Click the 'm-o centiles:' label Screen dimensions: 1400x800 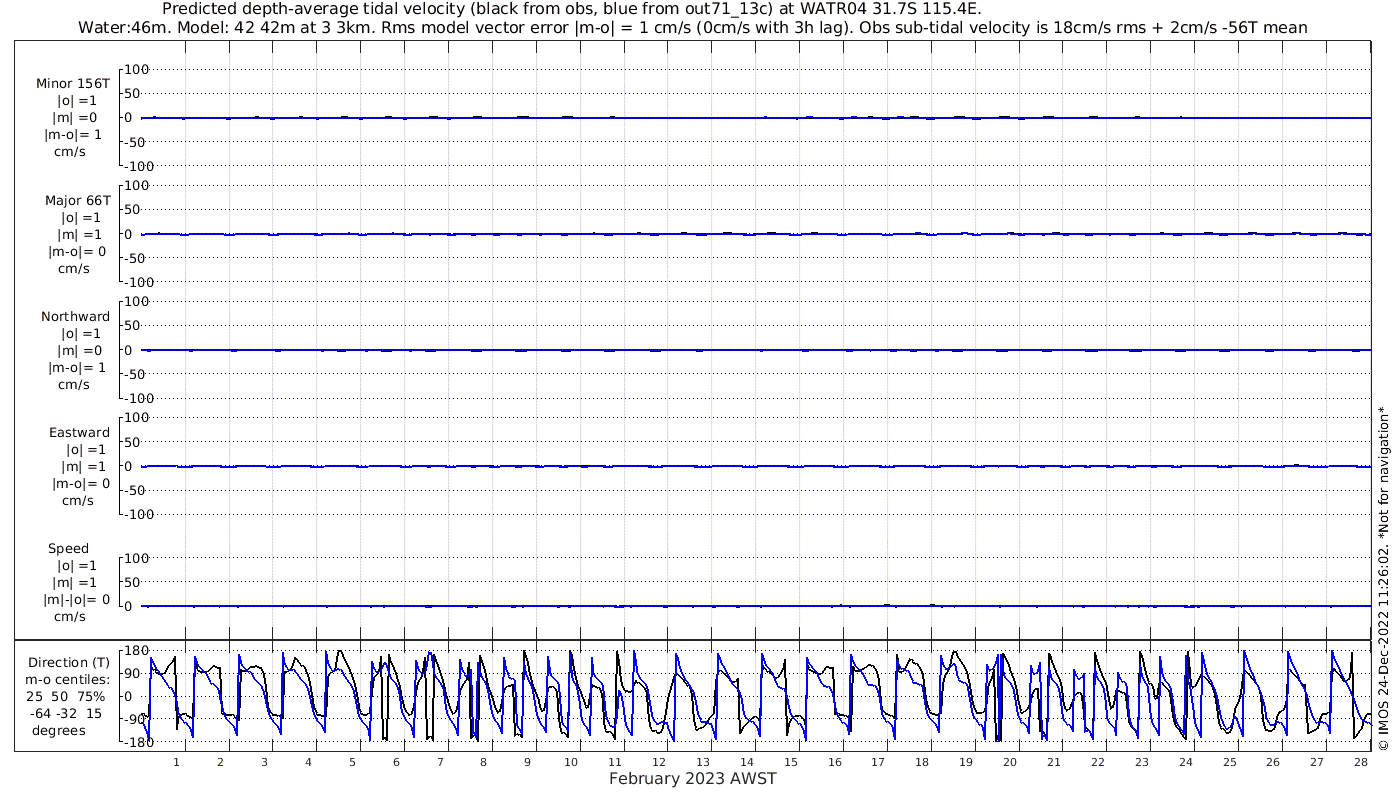click(68, 680)
